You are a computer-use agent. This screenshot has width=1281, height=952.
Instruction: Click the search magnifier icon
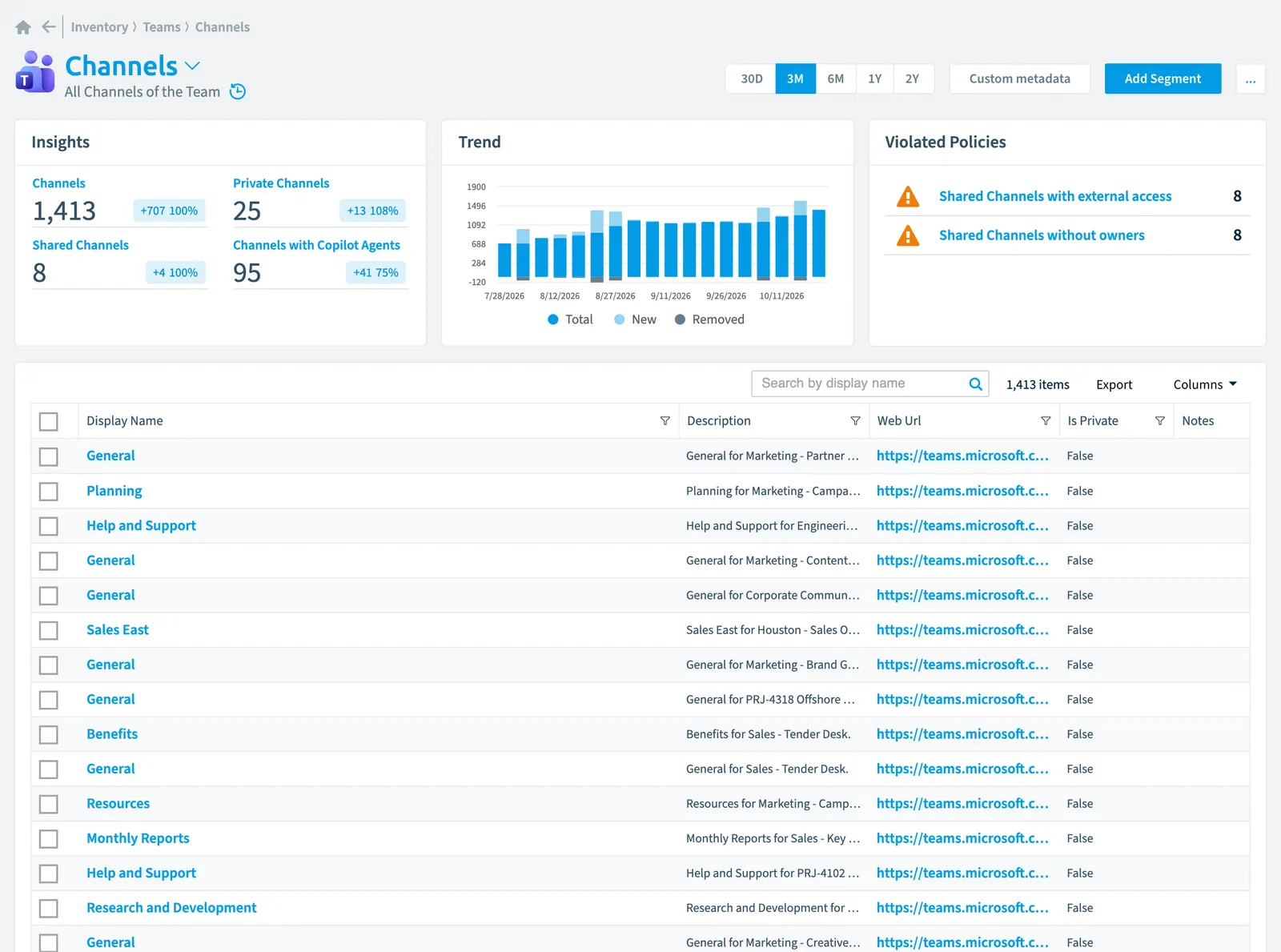pyautogui.click(x=975, y=384)
